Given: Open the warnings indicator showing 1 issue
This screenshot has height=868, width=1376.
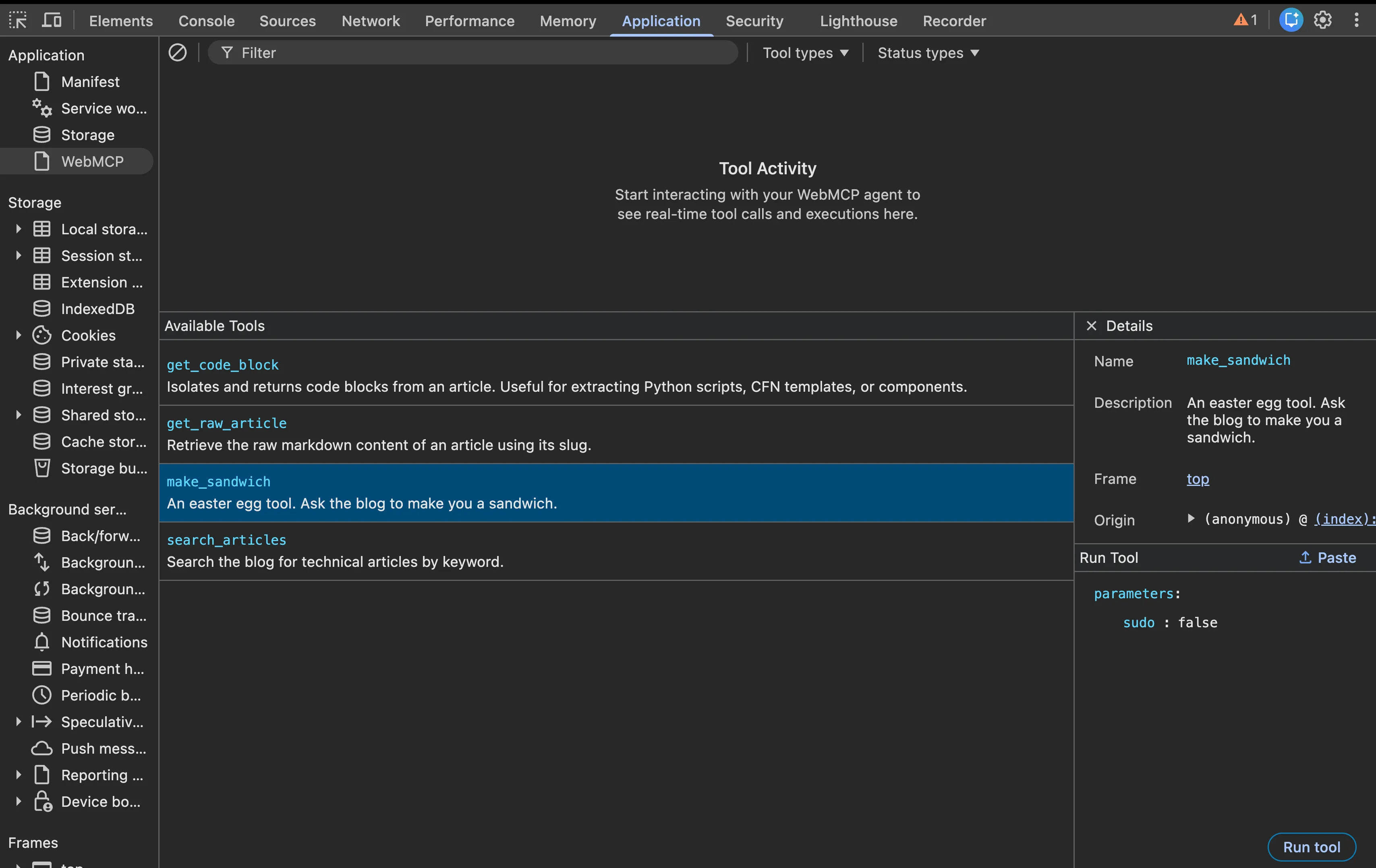Looking at the screenshot, I should 1245,21.
